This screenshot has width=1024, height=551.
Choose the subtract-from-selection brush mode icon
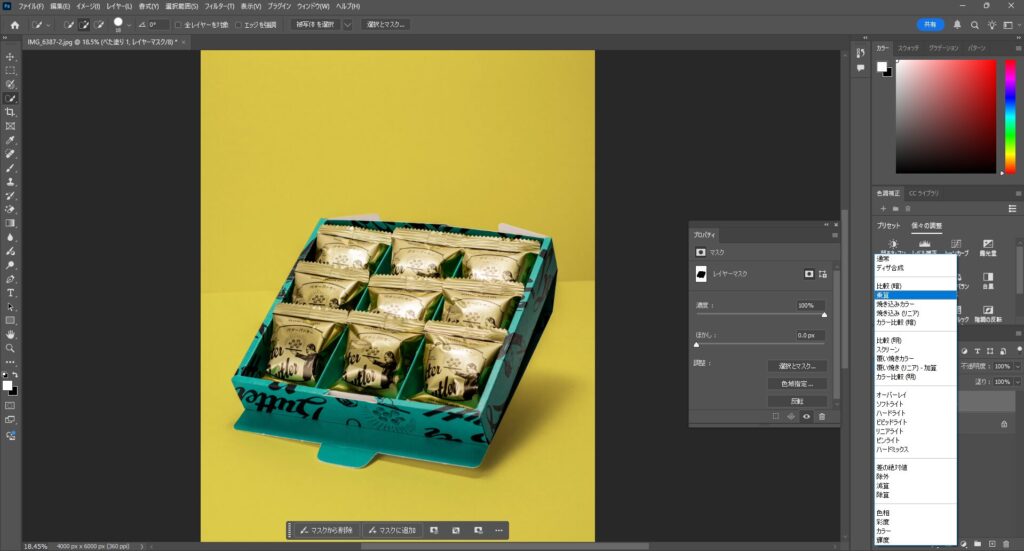click(99, 25)
